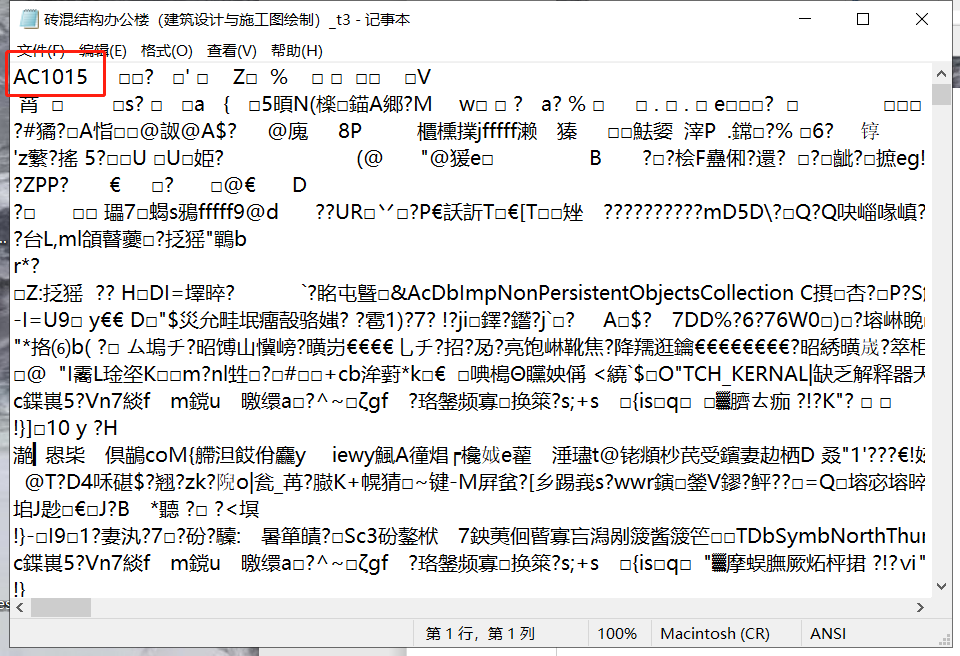The height and width of the screenshot is (656, 960).
Task: Click the horizontal scrollbar right arrow
Action: click(x=922, y=606)
